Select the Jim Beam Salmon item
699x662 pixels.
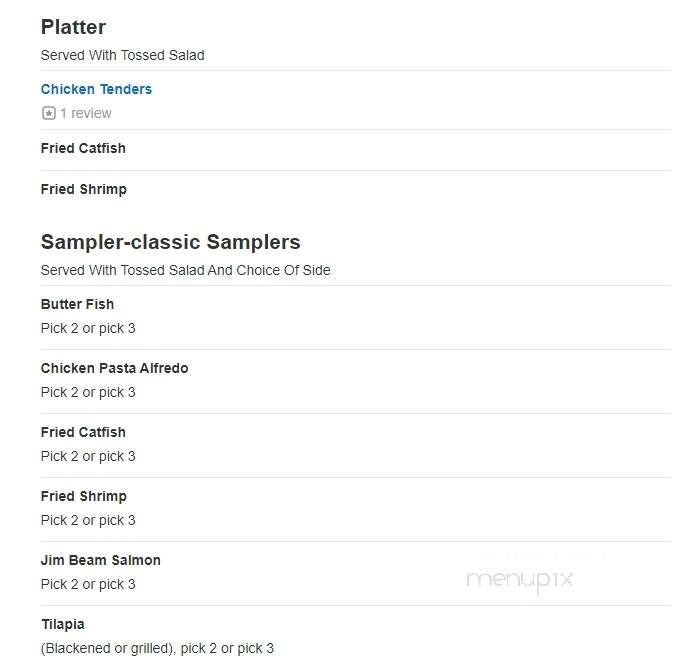click(100, 560)
